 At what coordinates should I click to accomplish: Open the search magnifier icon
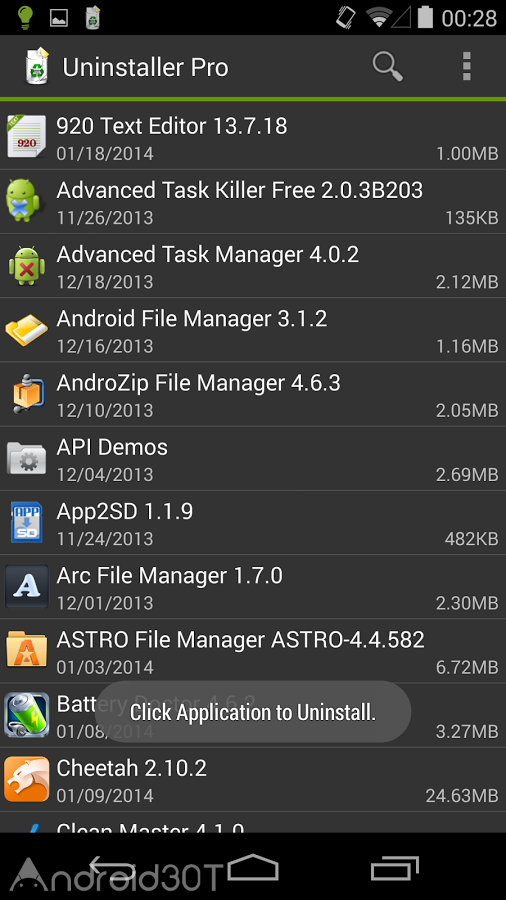[x=387, y=67]
